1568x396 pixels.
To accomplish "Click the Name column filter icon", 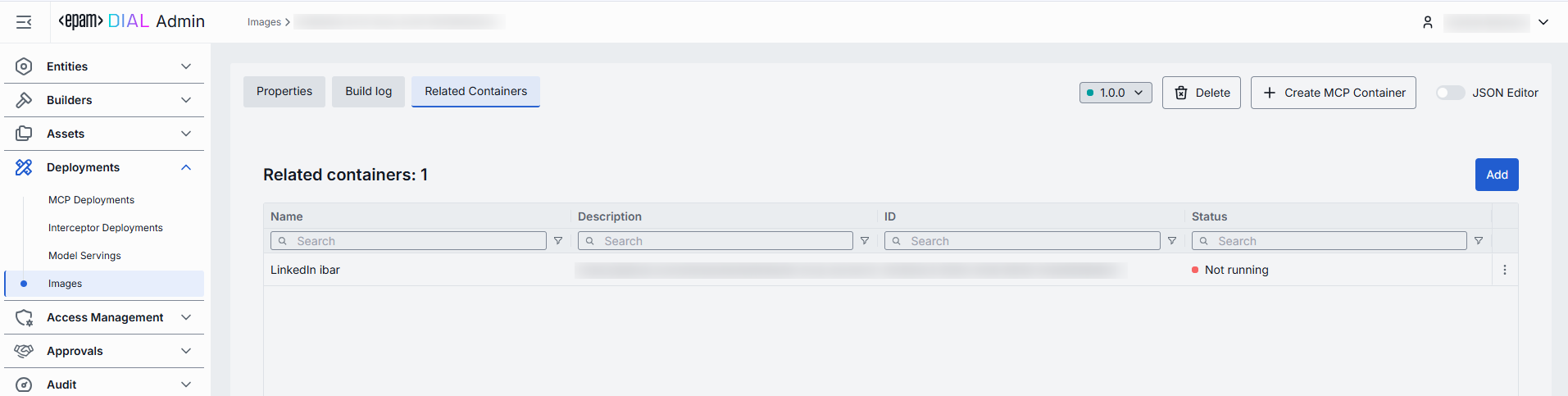I will [558, 241].
